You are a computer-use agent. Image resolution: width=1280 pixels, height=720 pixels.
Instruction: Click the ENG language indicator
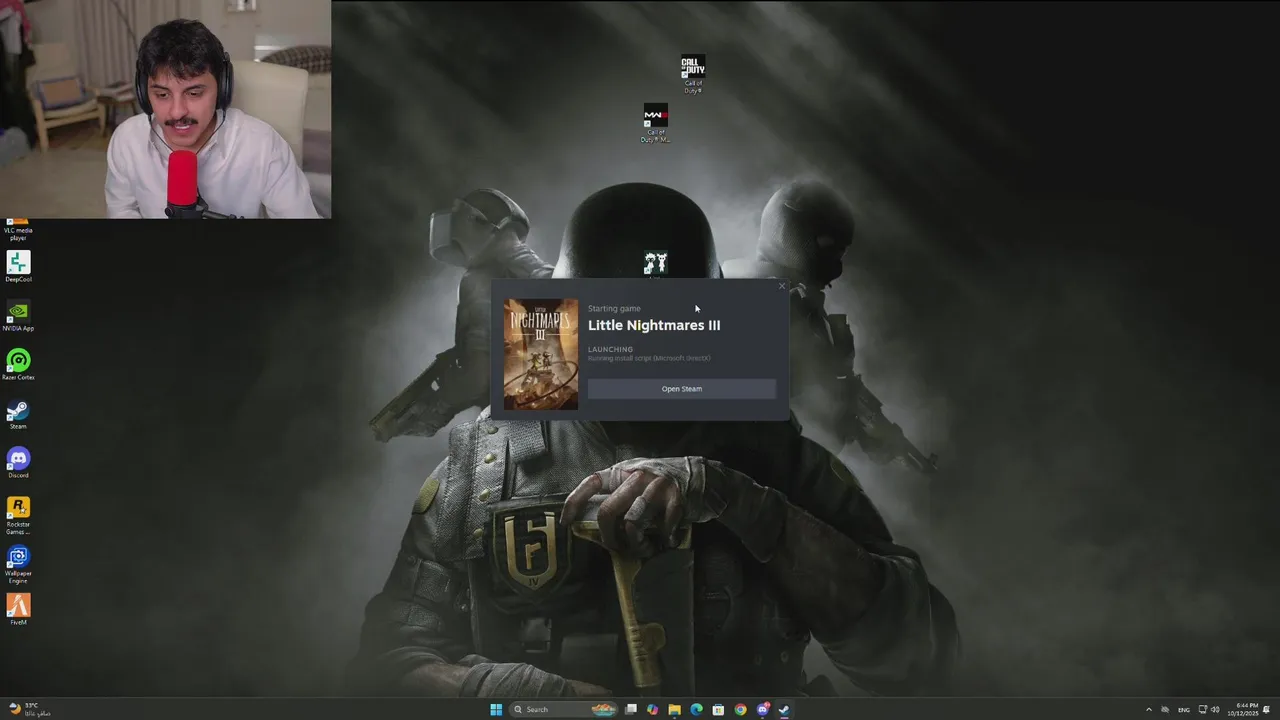point(1184,710)
